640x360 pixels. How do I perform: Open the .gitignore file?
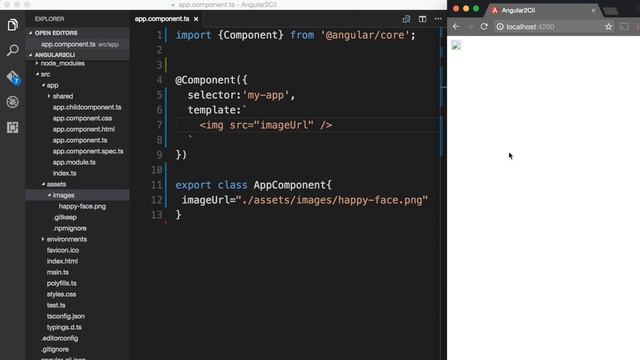[x=55, y=349]
